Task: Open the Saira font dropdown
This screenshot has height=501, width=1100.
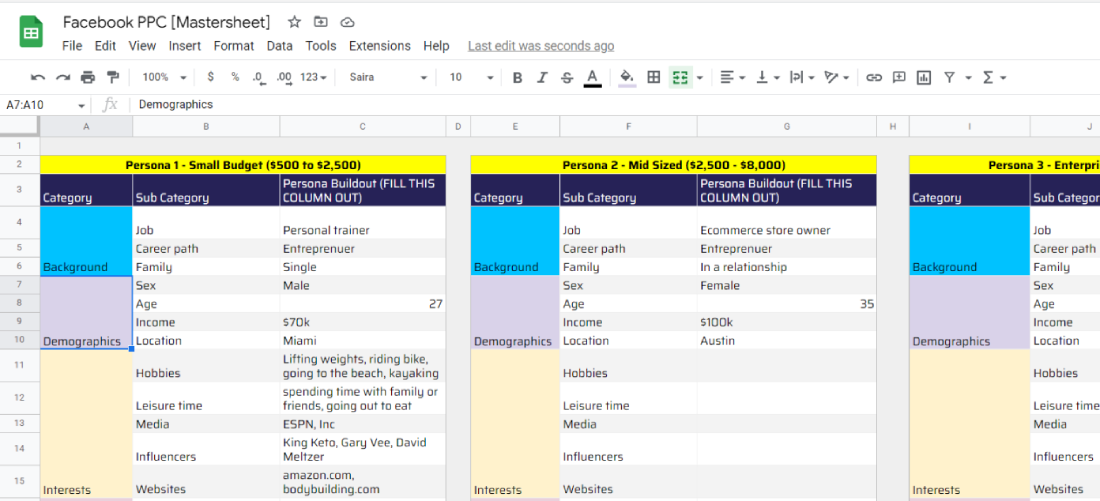Action: (388, 77)
